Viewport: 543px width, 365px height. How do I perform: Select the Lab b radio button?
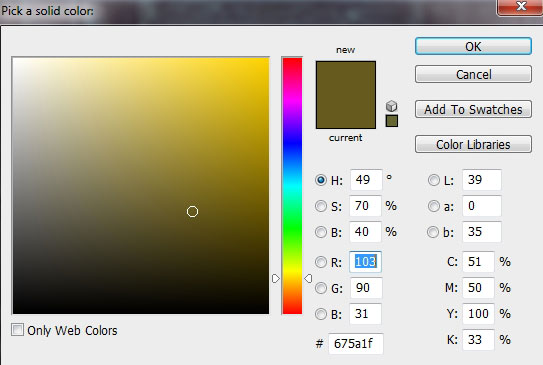(x=433, y=232)
